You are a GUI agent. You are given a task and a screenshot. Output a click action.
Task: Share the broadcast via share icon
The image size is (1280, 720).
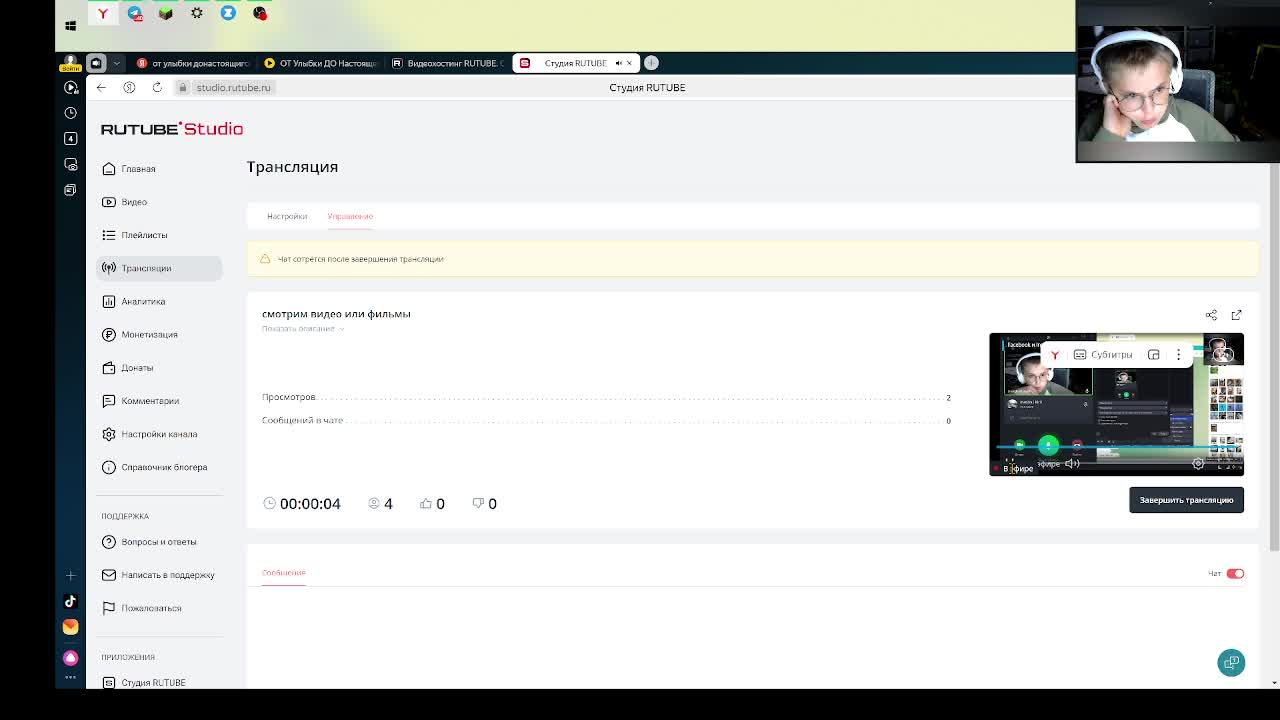pyautogui.click(x=1211, y=315)
